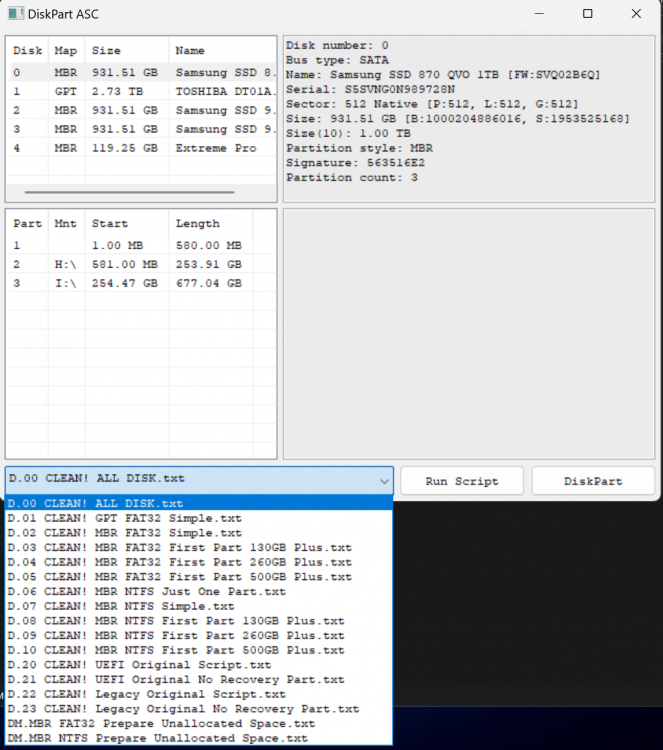
Task: Click the Disk number: 0 line
Action: 337,45
